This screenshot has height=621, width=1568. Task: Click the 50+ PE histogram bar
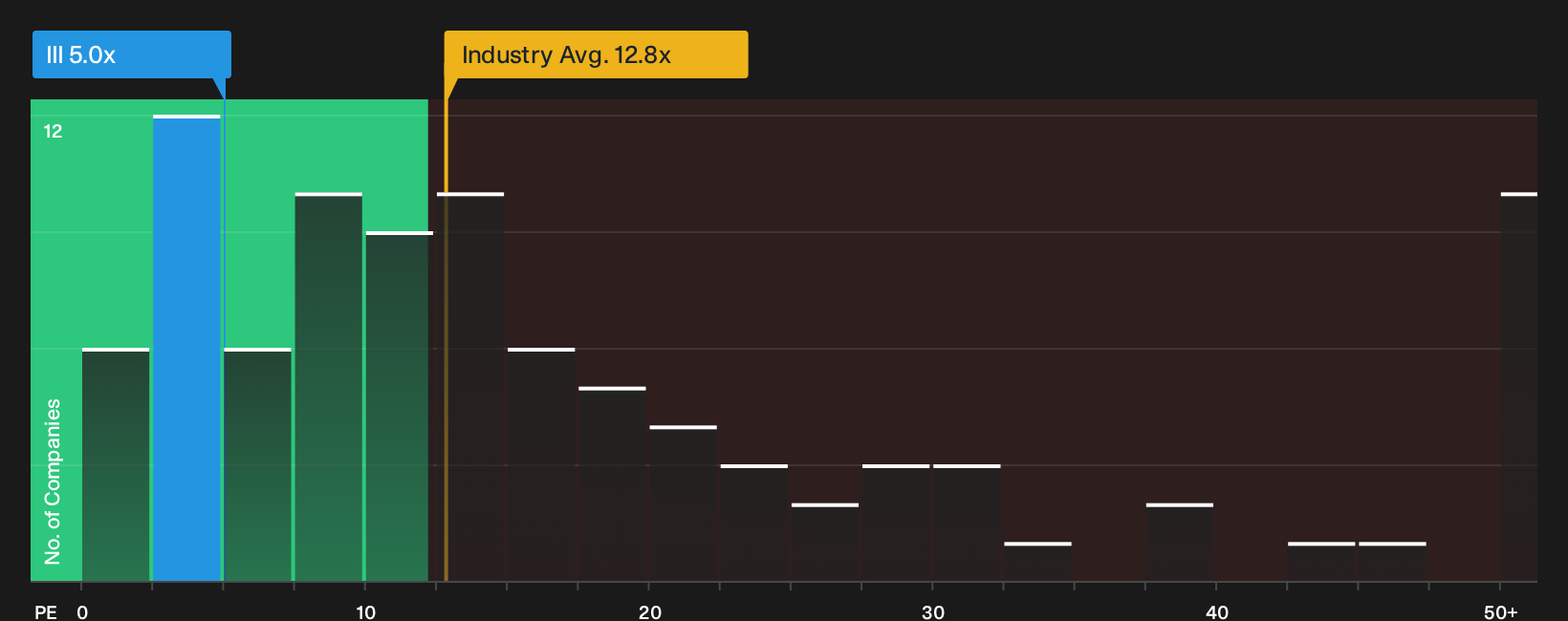pos(1519,387)
